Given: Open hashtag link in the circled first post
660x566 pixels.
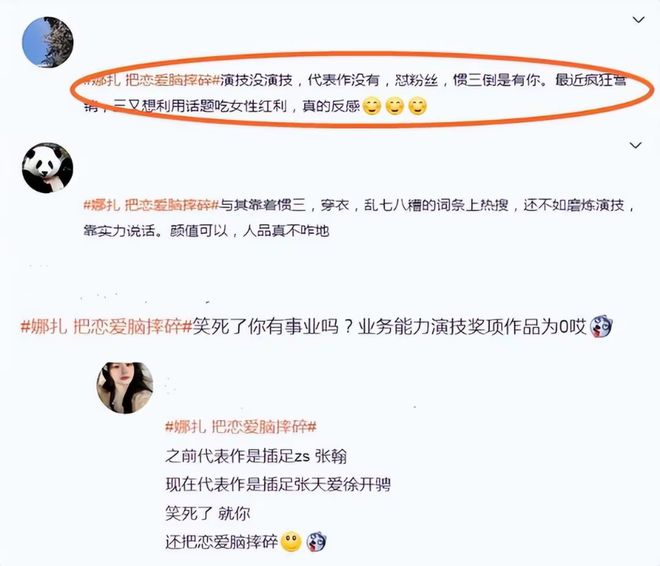Looking at the screenshot, I should [152, 80].
